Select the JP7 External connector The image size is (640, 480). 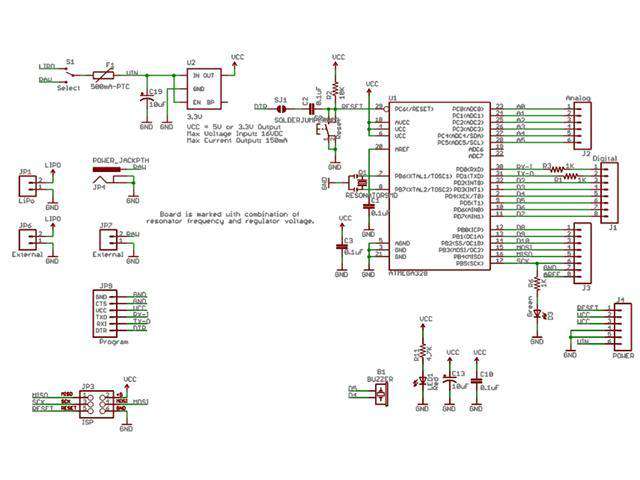point(106,241)
